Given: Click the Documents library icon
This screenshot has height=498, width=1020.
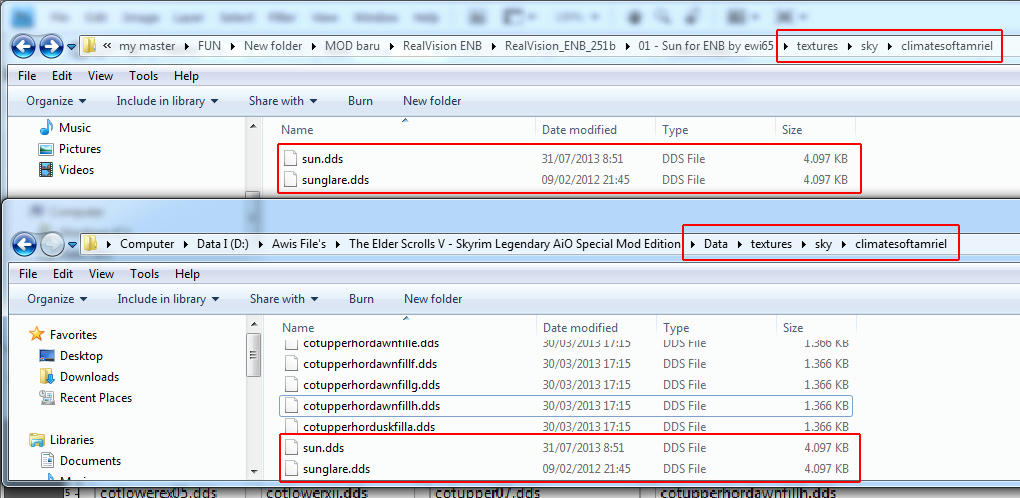Looking at the screenshot, I should click(x=47, y=461).
